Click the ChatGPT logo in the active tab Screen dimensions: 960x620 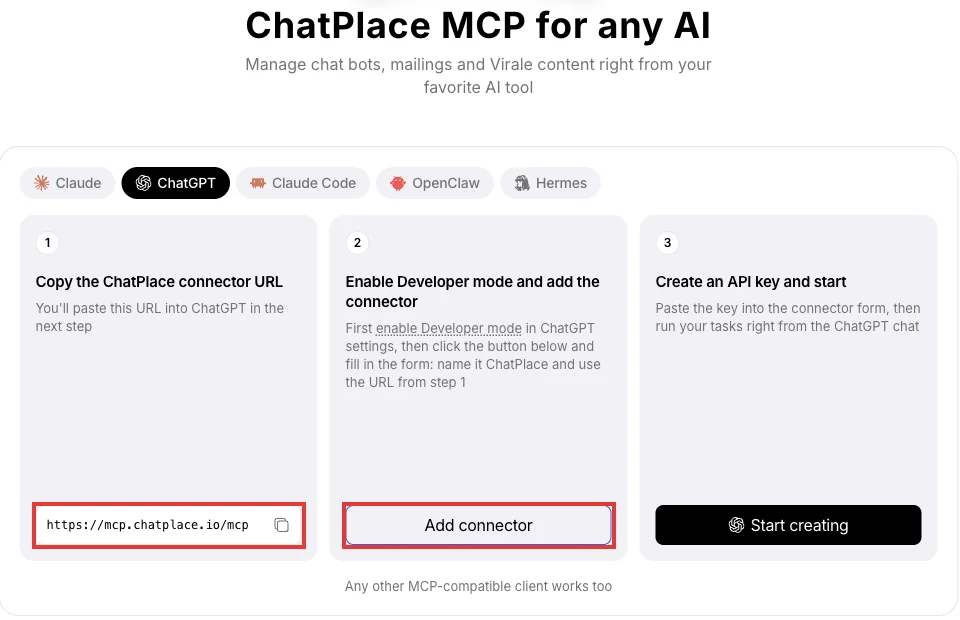click(143, 183)
